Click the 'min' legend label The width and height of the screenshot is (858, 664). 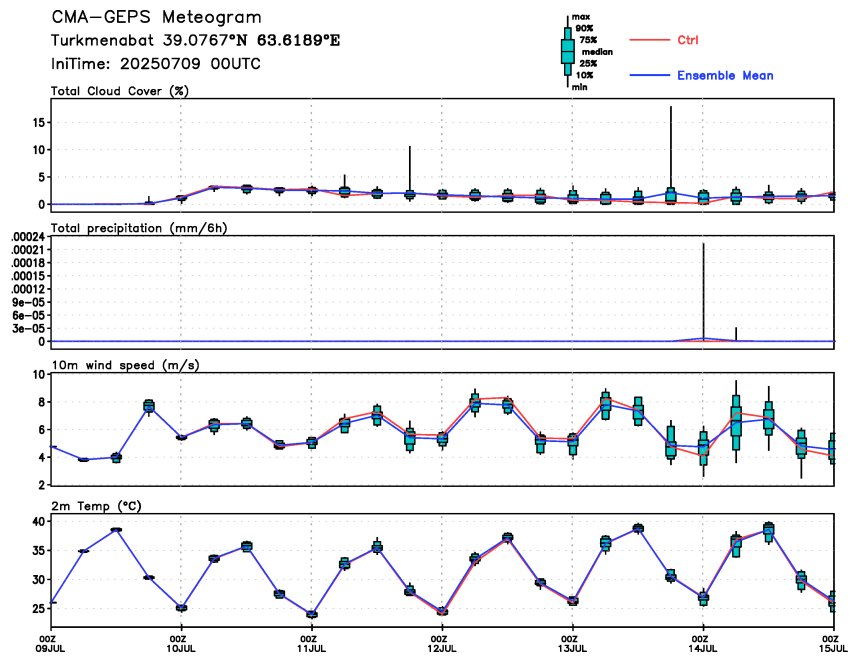click(x=579, y=87)
